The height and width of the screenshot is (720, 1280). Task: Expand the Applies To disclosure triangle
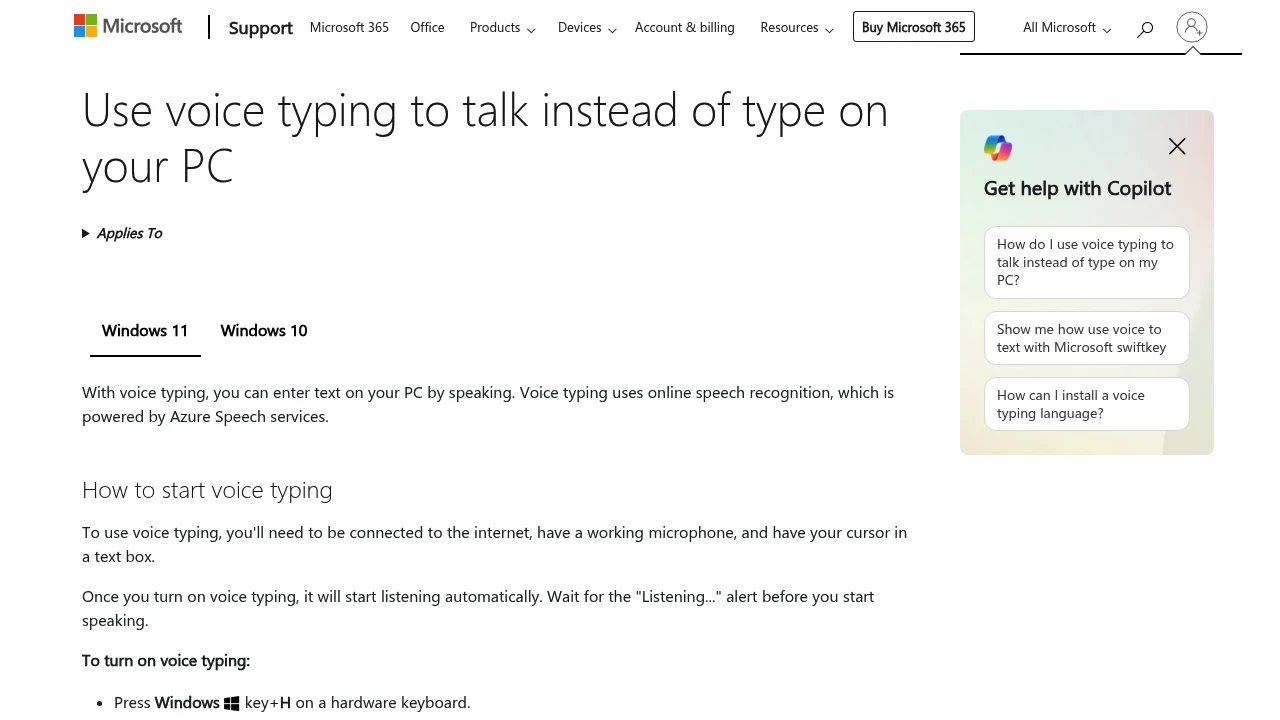(86, 233)
